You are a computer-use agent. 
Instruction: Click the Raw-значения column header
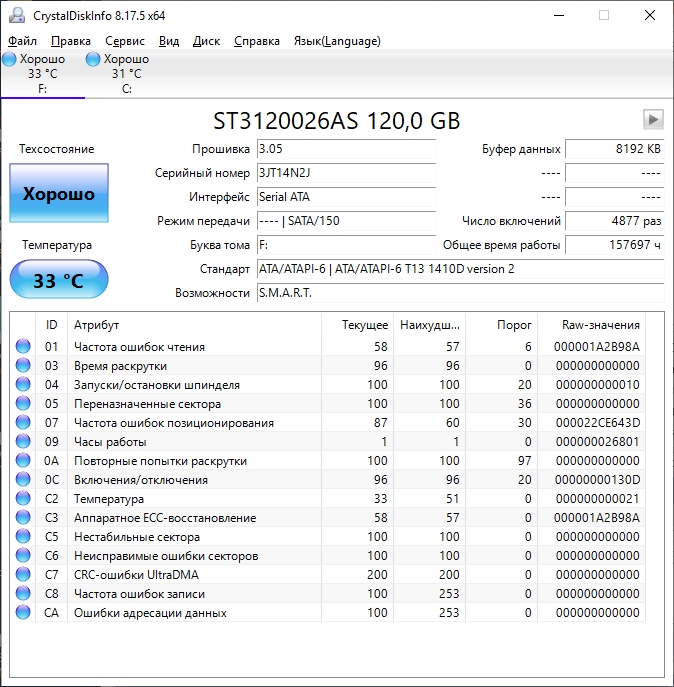[x=592, y=325]
